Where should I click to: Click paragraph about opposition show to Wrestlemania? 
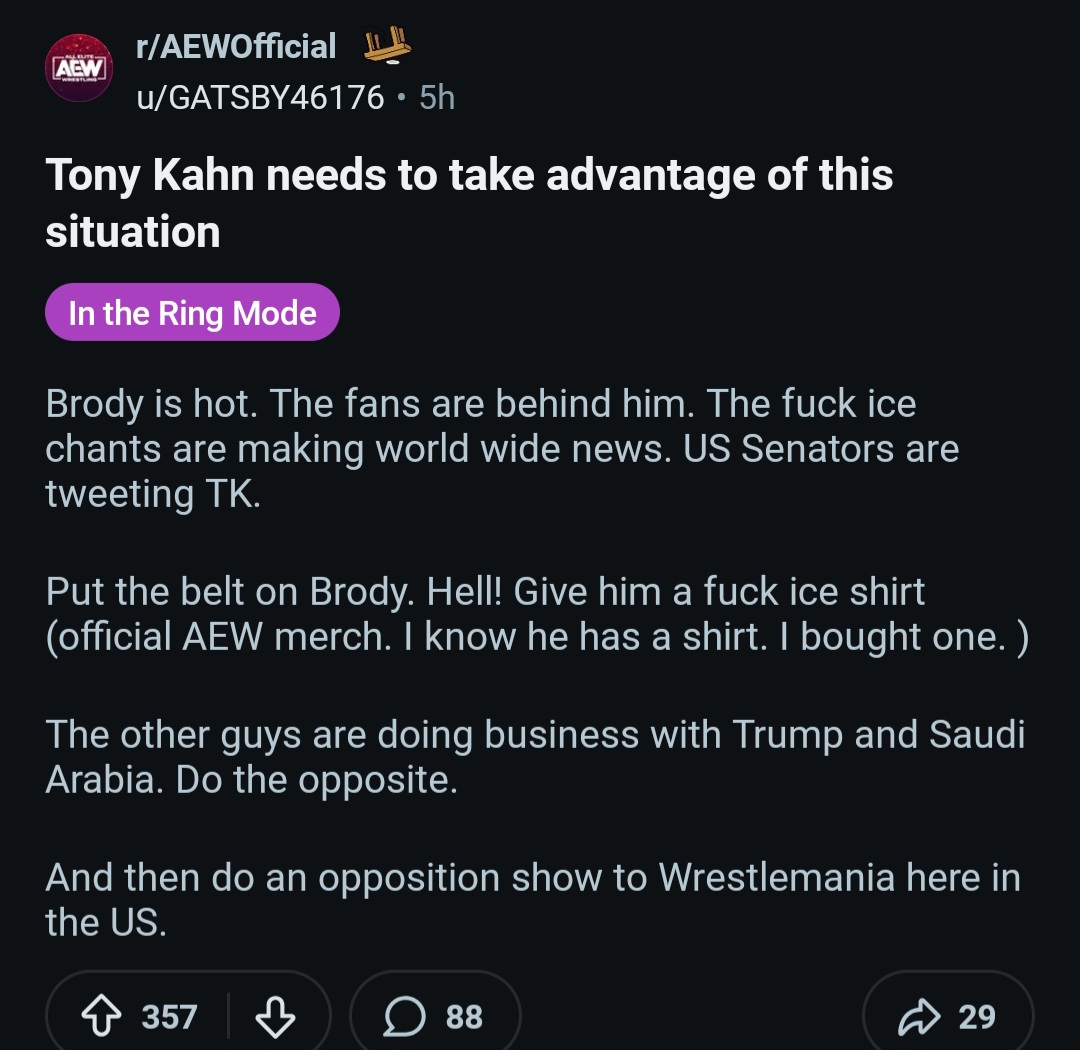tap(533, 899)
